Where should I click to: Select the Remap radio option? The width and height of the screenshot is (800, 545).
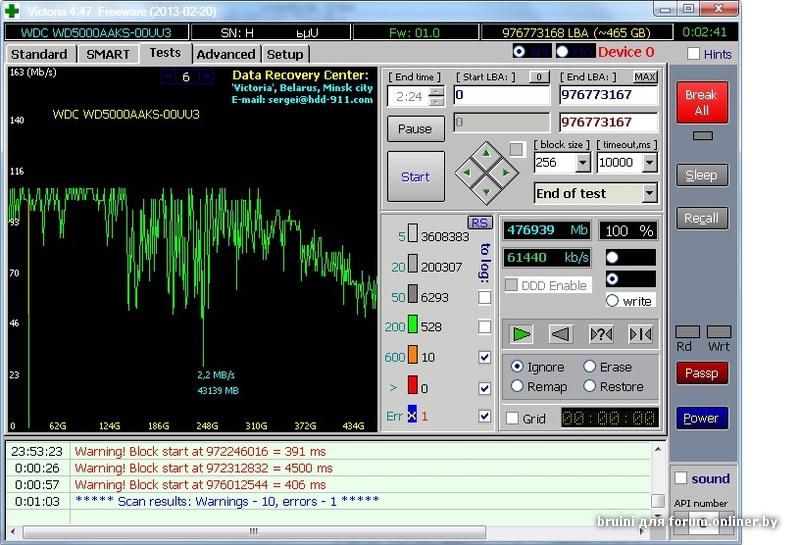(x=517, y=386)
